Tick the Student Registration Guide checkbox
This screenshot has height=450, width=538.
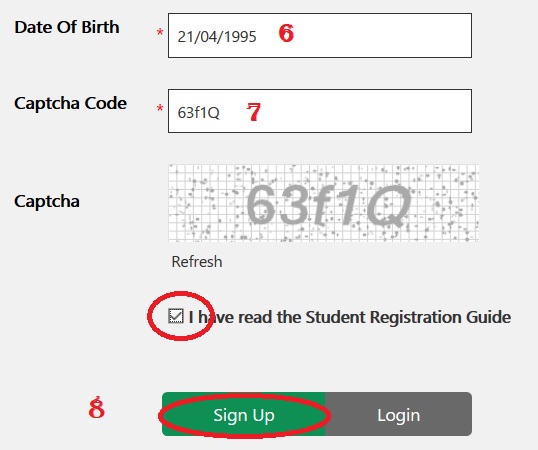(176, 316)
